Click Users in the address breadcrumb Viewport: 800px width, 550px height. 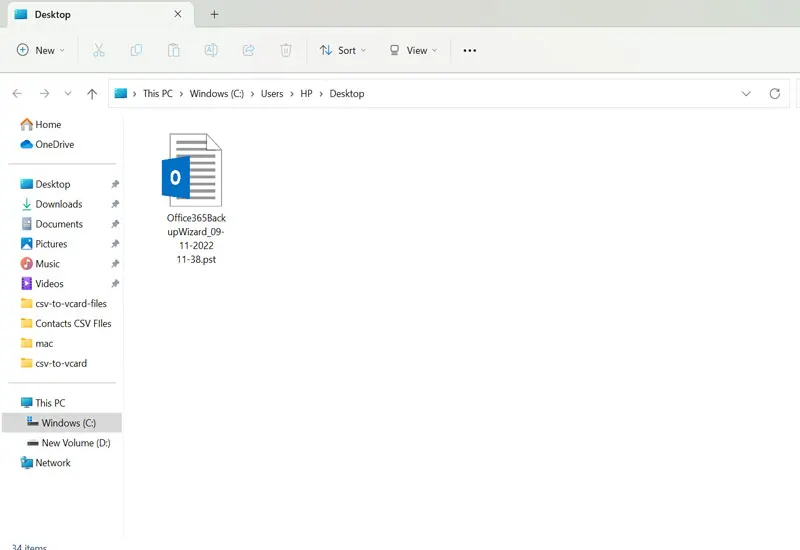pyautogui.click(x=272, y=93)
